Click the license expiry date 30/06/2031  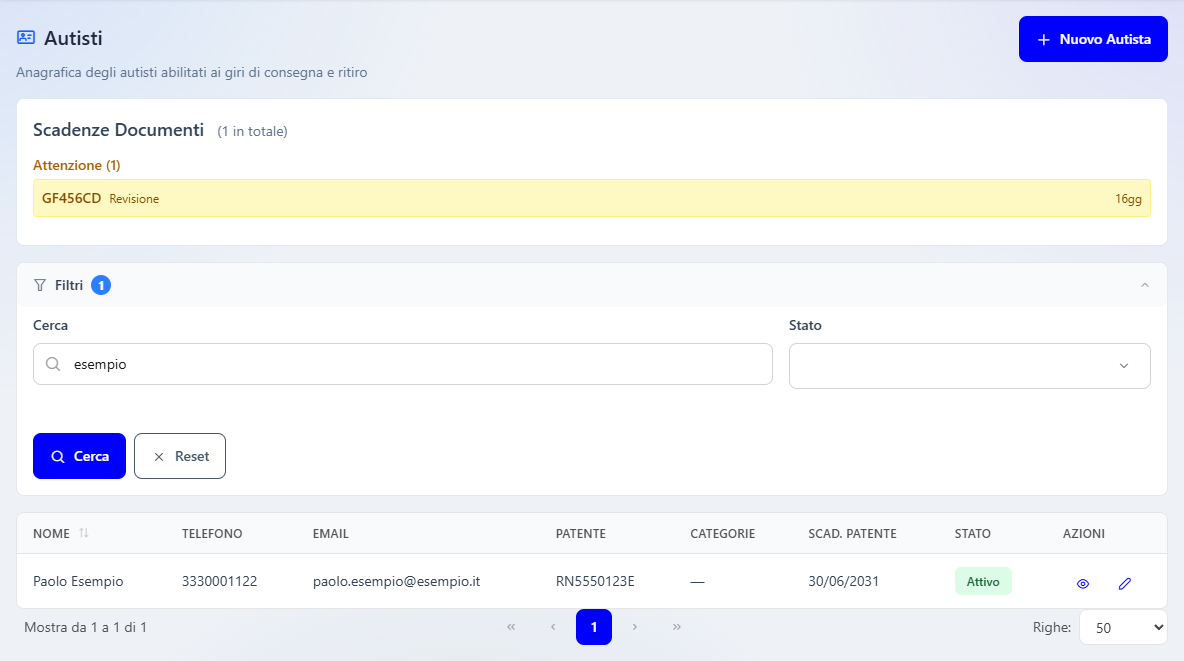click(x=843, y=581)
